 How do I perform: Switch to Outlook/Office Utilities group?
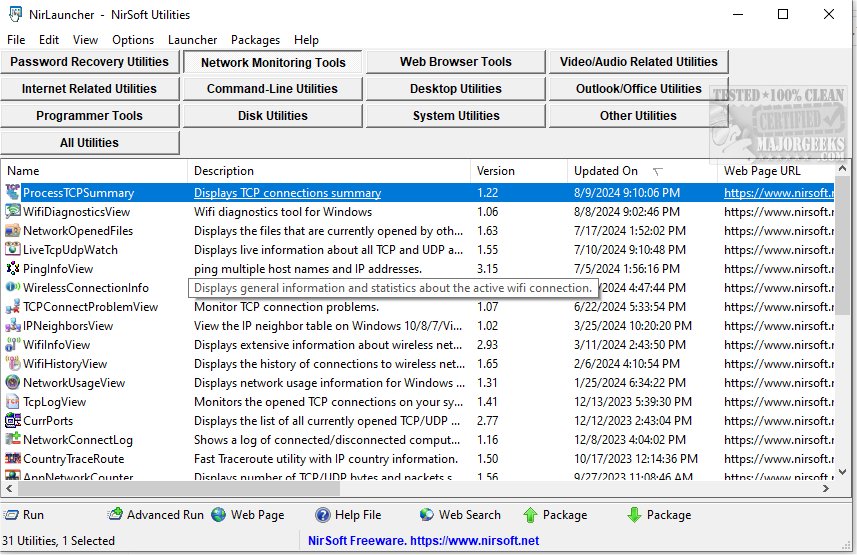(x=638, y=89)
